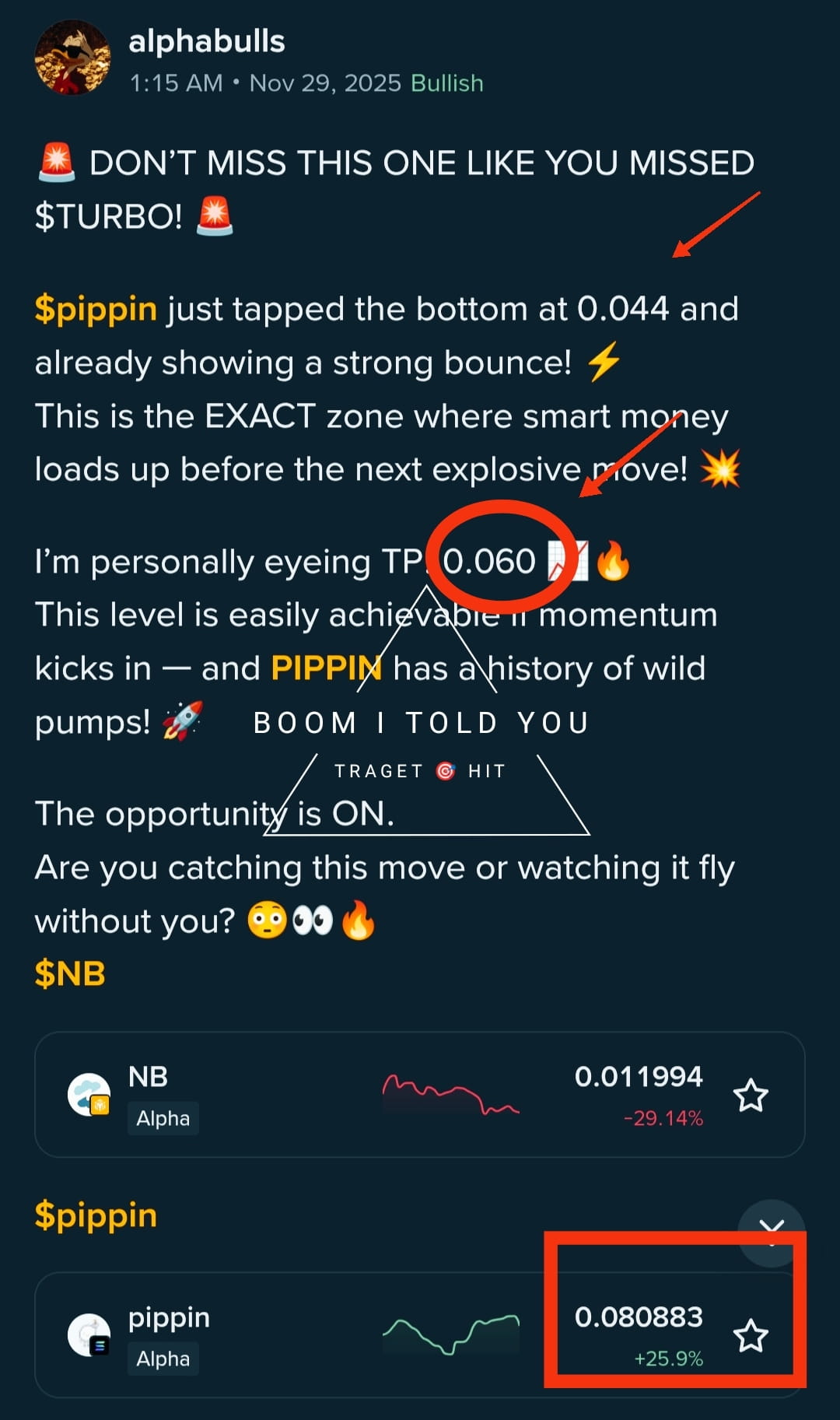Open alphabulls profile avatar

click(72, 58)
